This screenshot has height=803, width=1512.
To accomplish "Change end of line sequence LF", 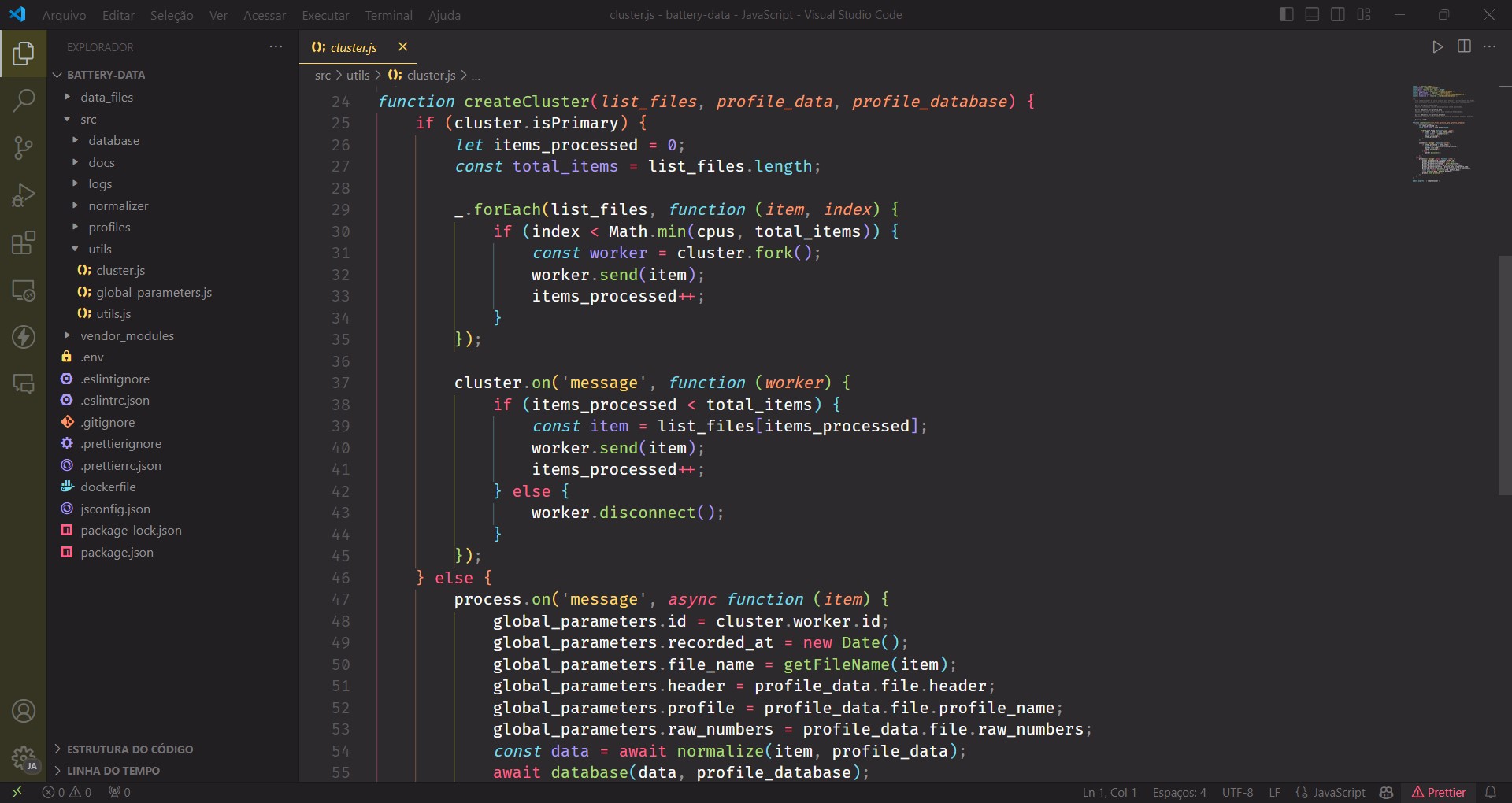I will [1274, 792].
